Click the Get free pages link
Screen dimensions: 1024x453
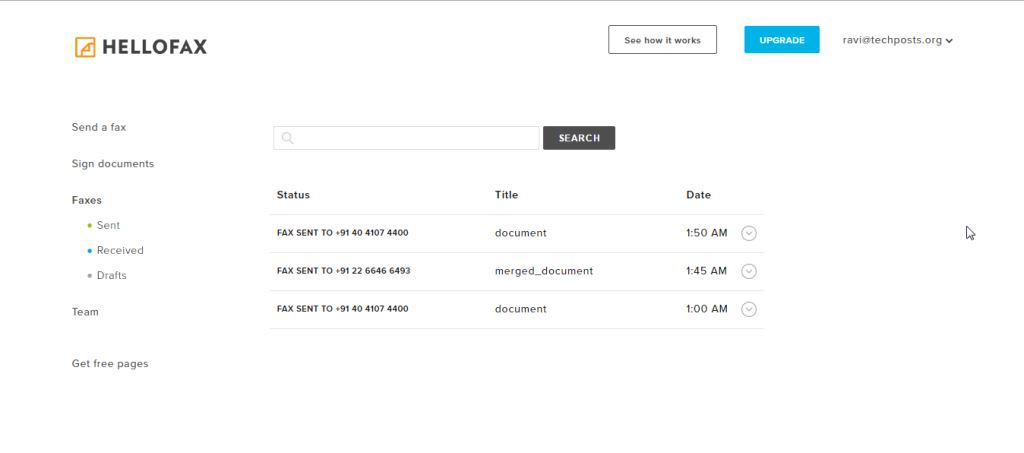pyautogui.click(x=110, y=364)
